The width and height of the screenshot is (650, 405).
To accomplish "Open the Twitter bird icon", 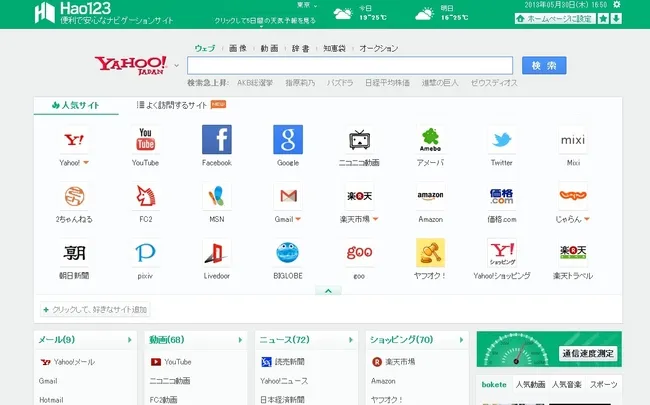I will (501, 140).
